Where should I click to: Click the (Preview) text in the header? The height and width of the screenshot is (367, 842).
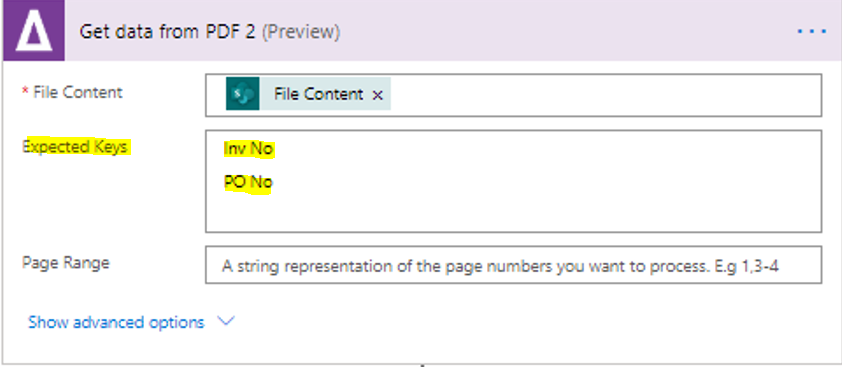pos(301,32)
